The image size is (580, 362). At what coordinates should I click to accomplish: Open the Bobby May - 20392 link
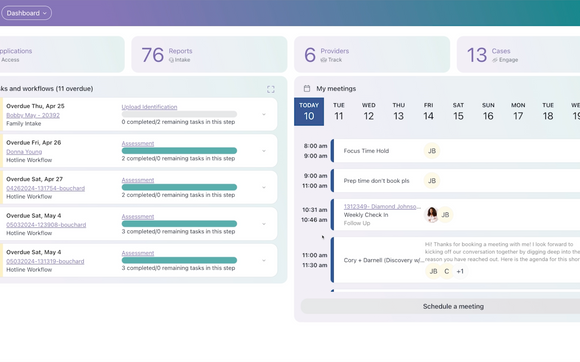coord(33,115)
